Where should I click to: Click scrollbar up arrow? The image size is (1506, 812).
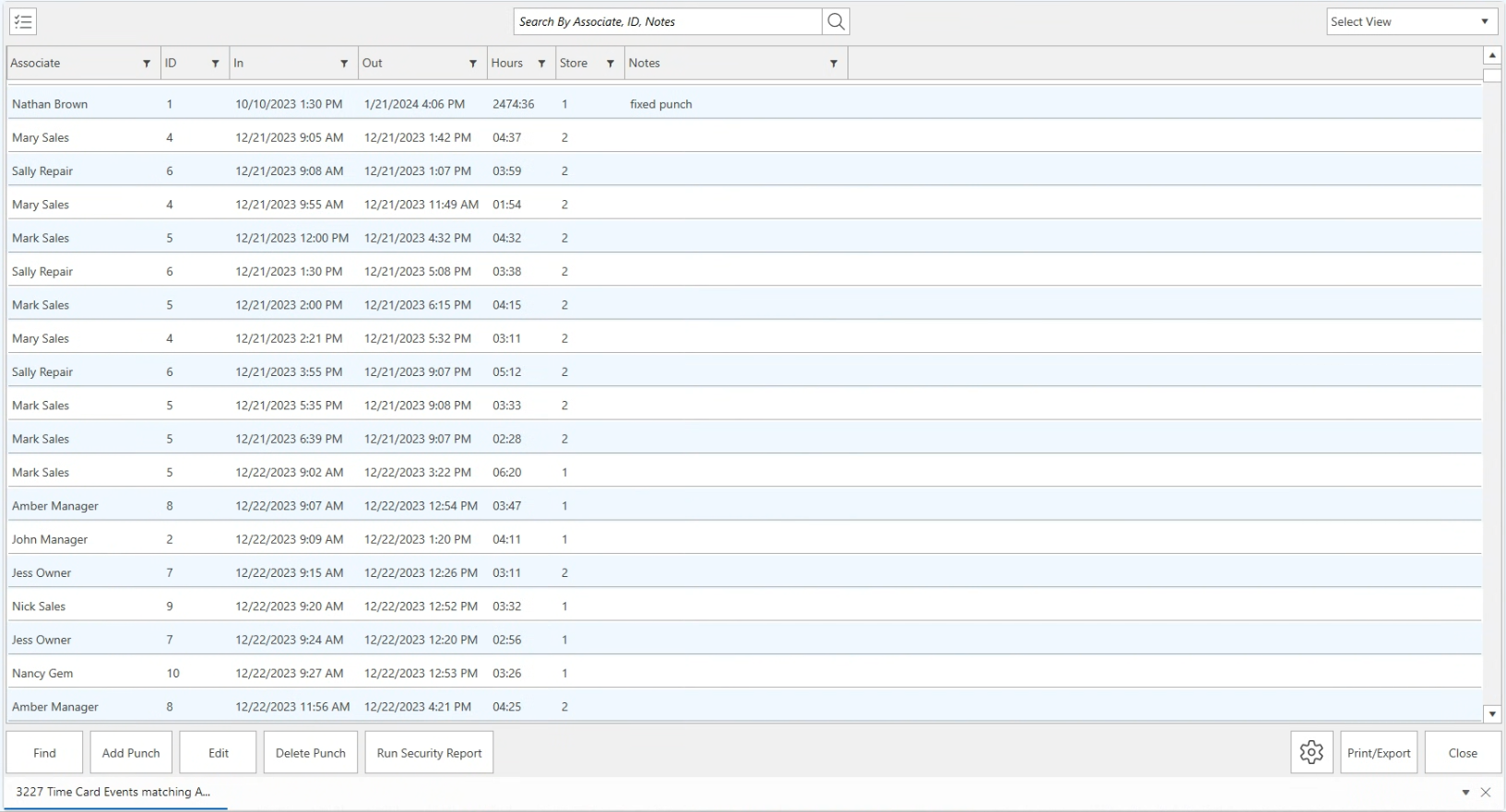click(1492, 55)
